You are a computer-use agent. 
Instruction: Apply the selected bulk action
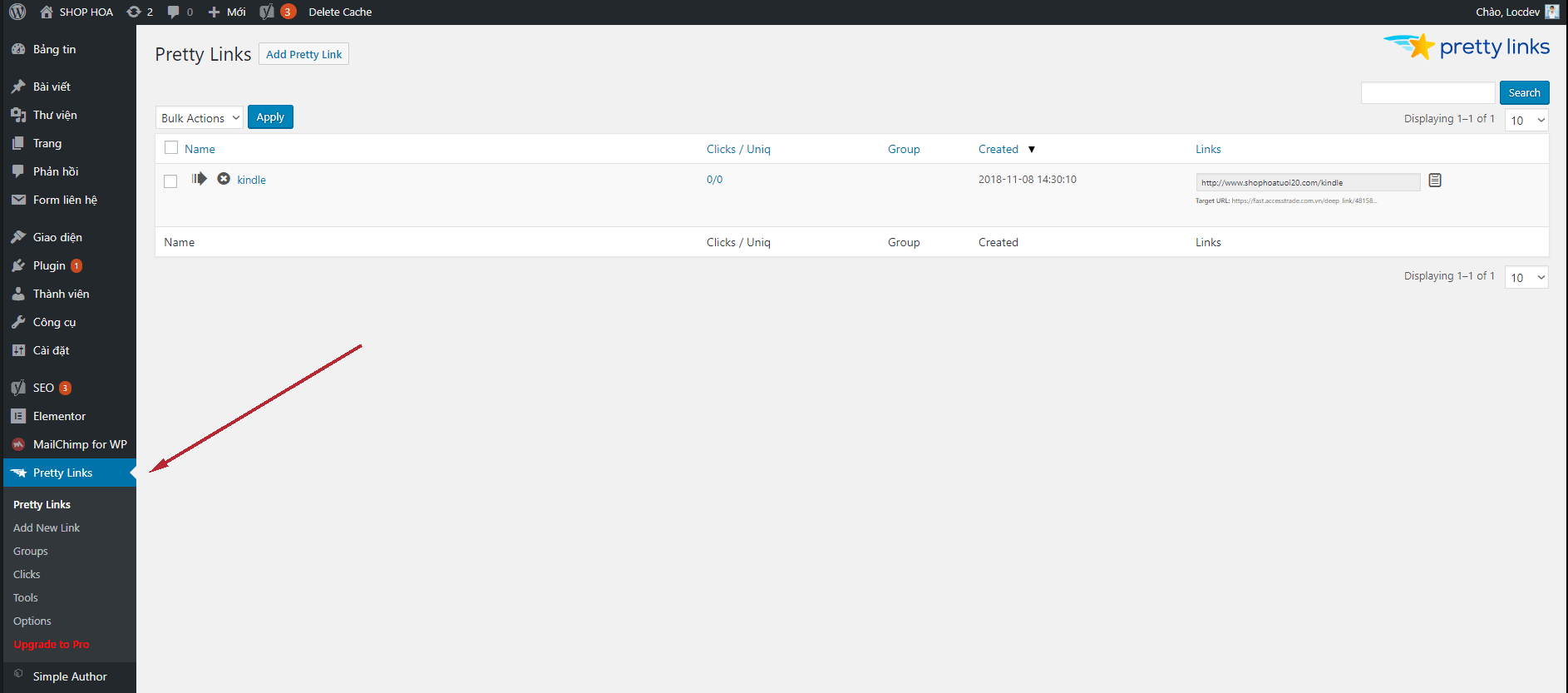pos(270,116)
